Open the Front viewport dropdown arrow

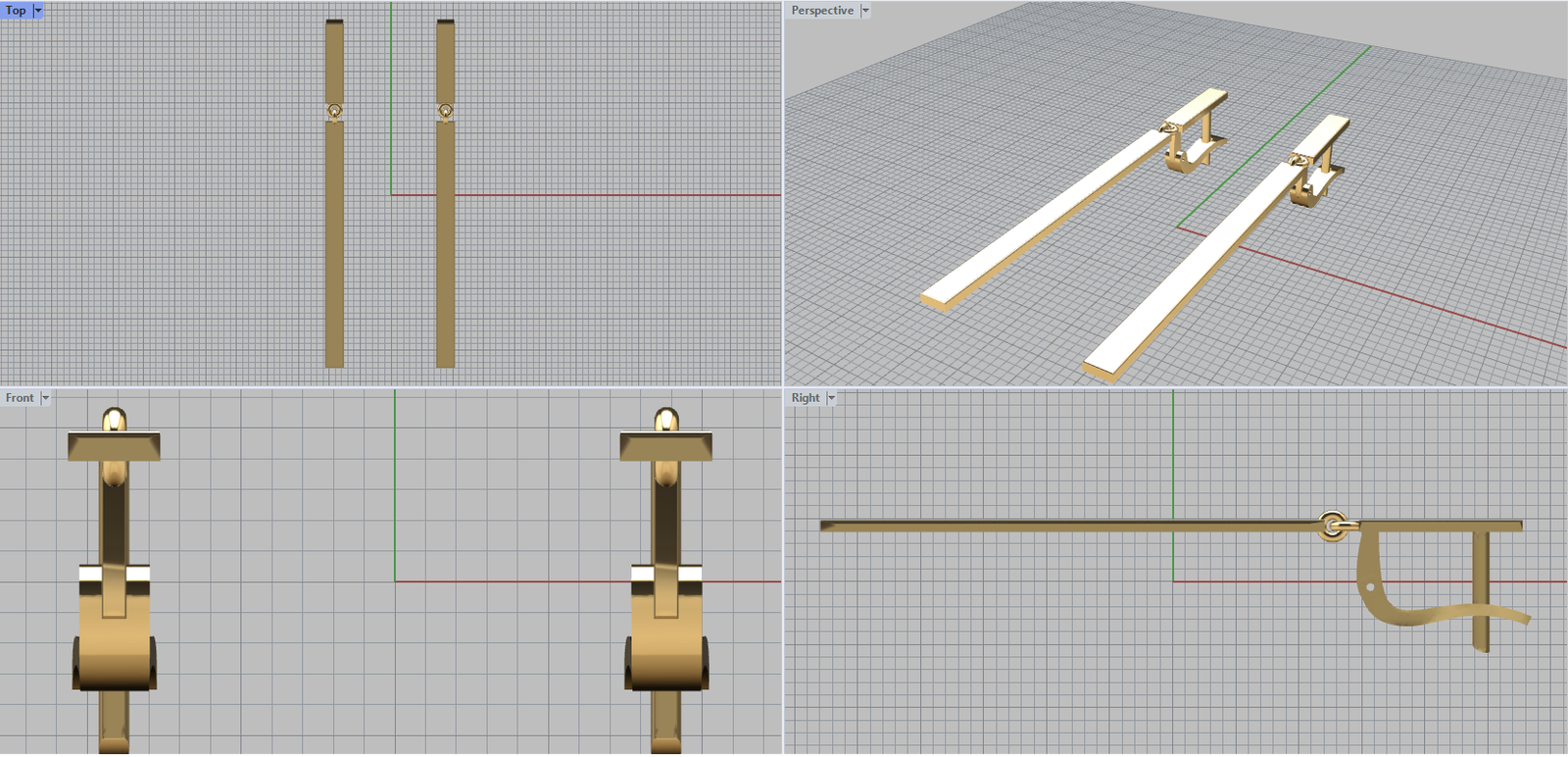tap(45, 398)
